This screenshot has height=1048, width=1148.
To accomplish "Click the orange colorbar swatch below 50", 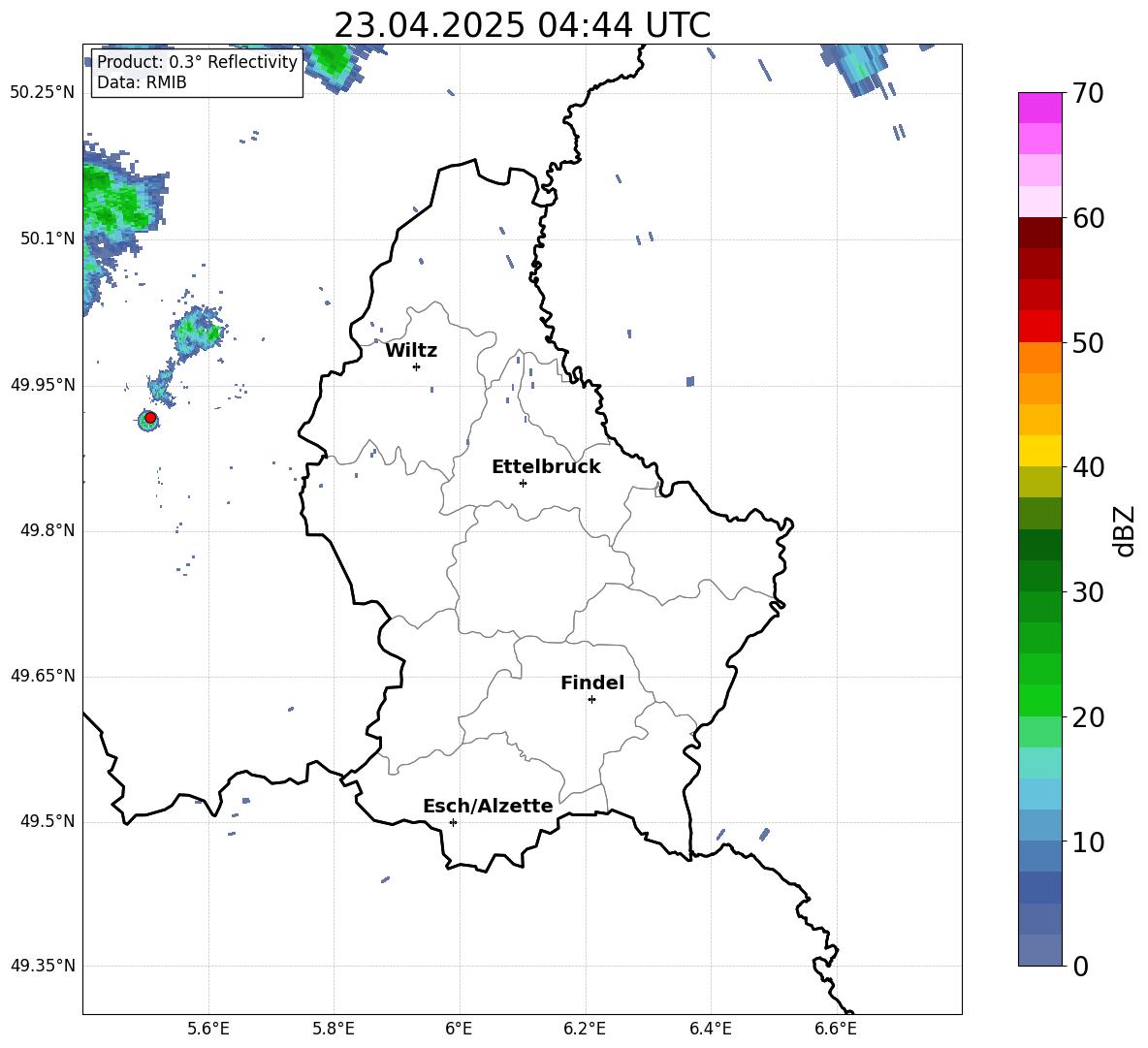I will (x=1039, y=358).
